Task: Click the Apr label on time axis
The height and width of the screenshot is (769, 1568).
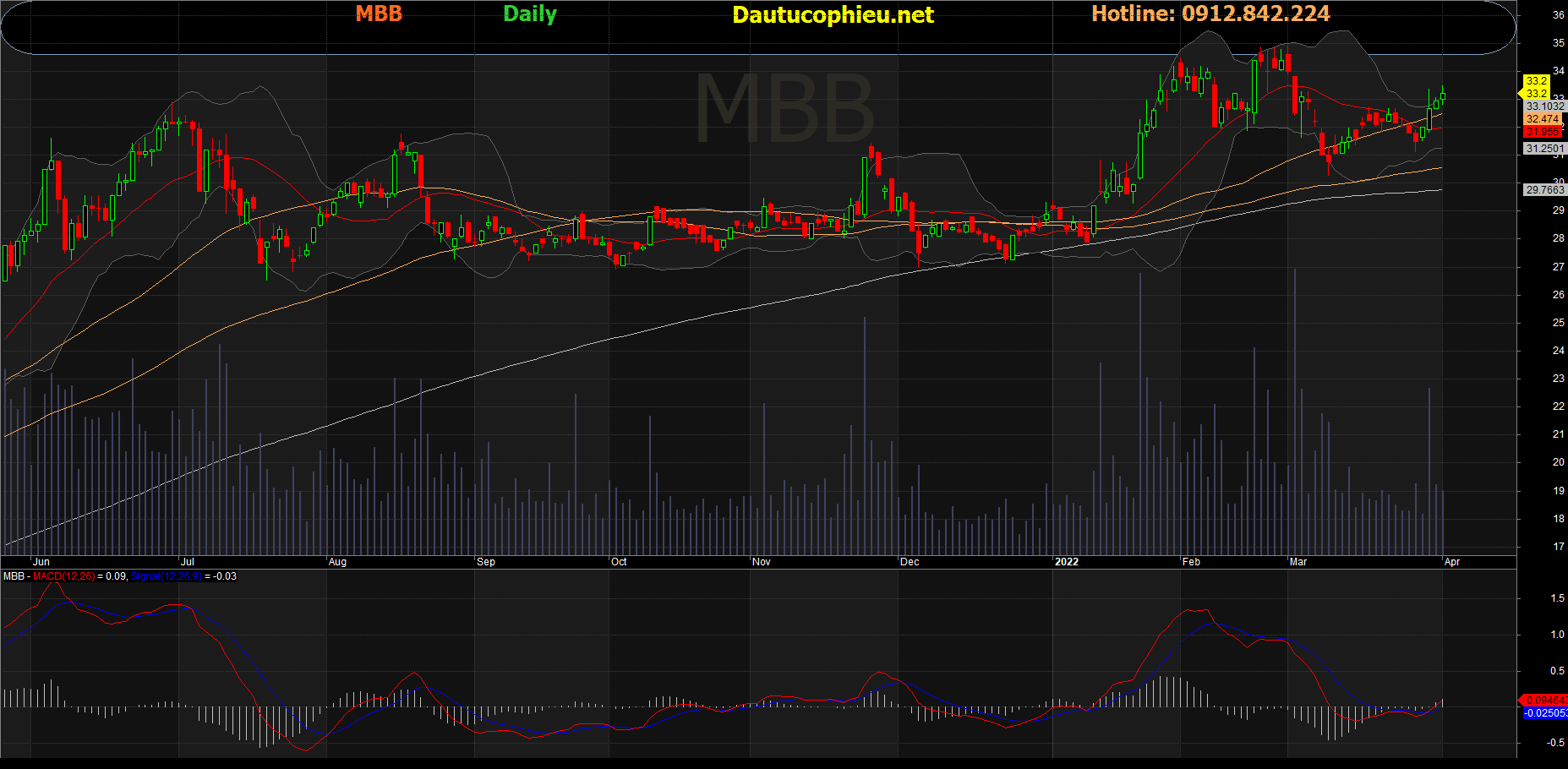Action: (x=1452, y=562)
